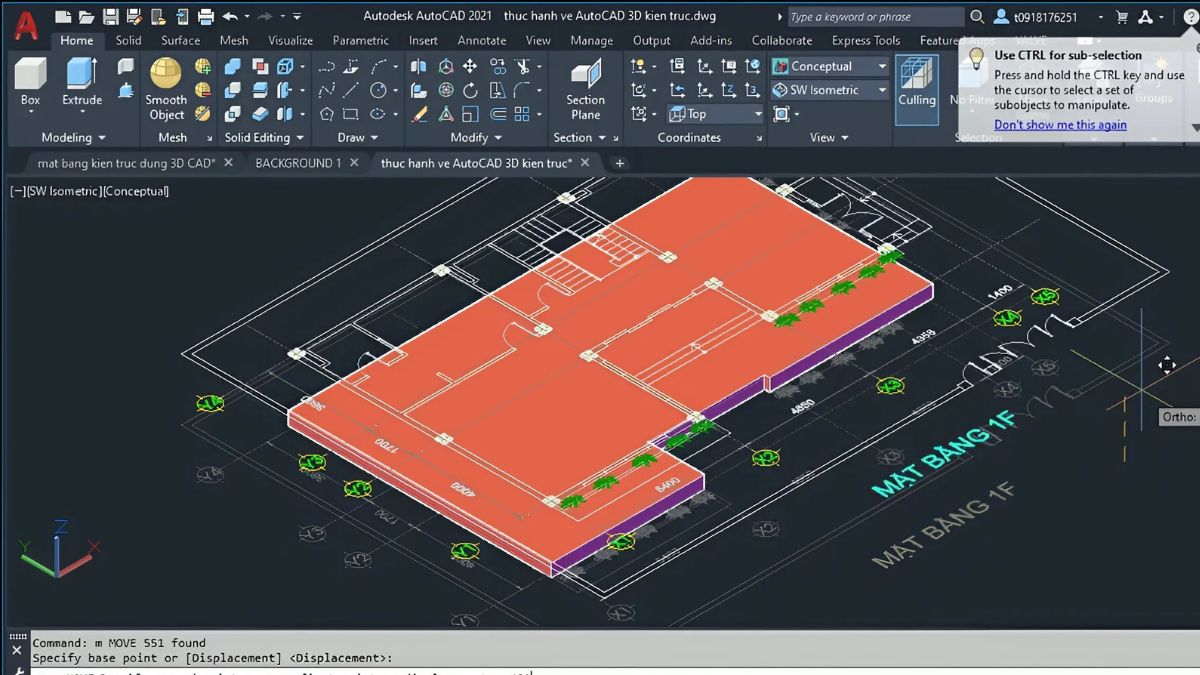Click the Save disk icon

coord(110,17)
